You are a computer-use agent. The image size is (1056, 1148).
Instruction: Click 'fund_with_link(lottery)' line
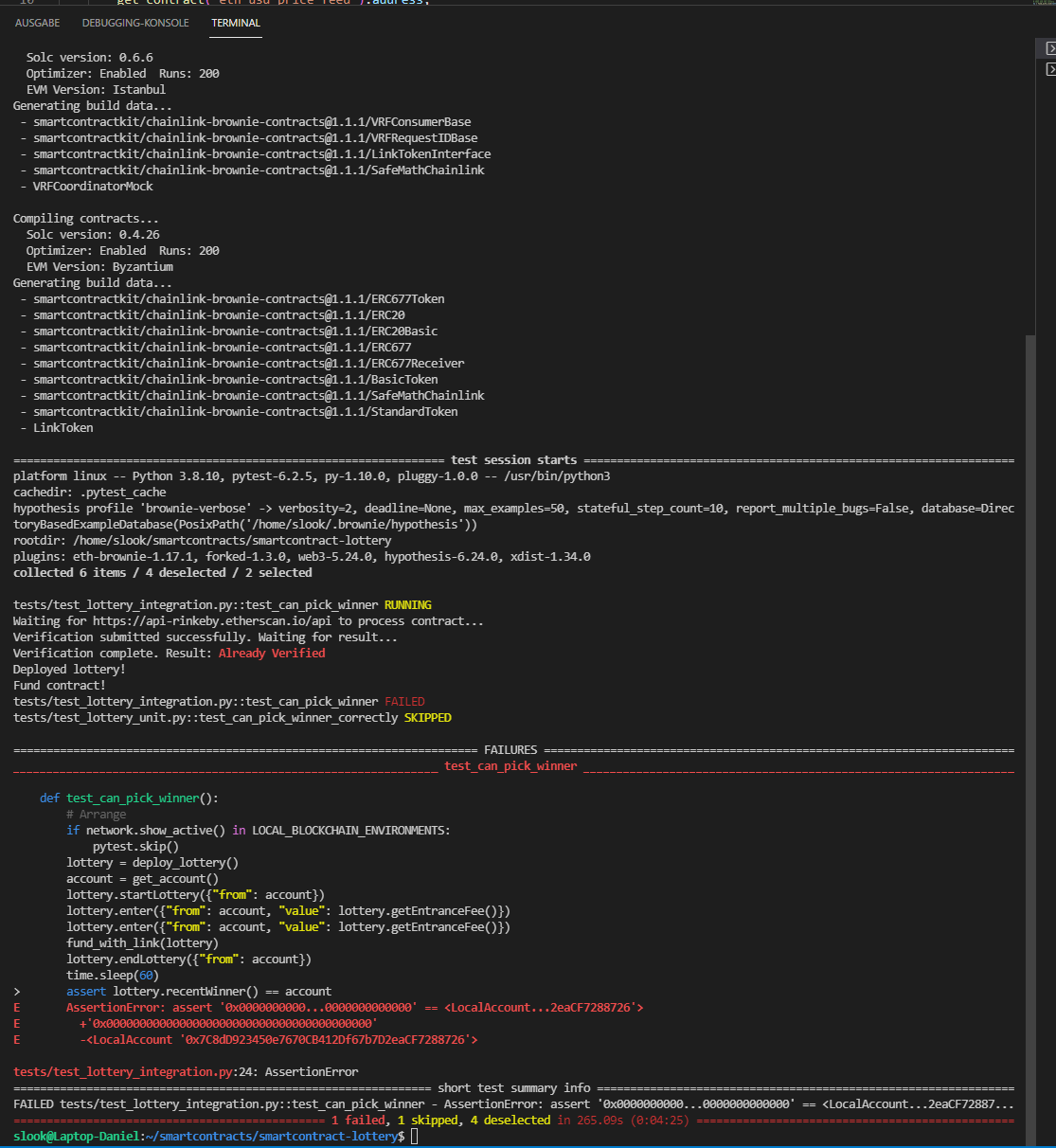click(x=142, y=943)
